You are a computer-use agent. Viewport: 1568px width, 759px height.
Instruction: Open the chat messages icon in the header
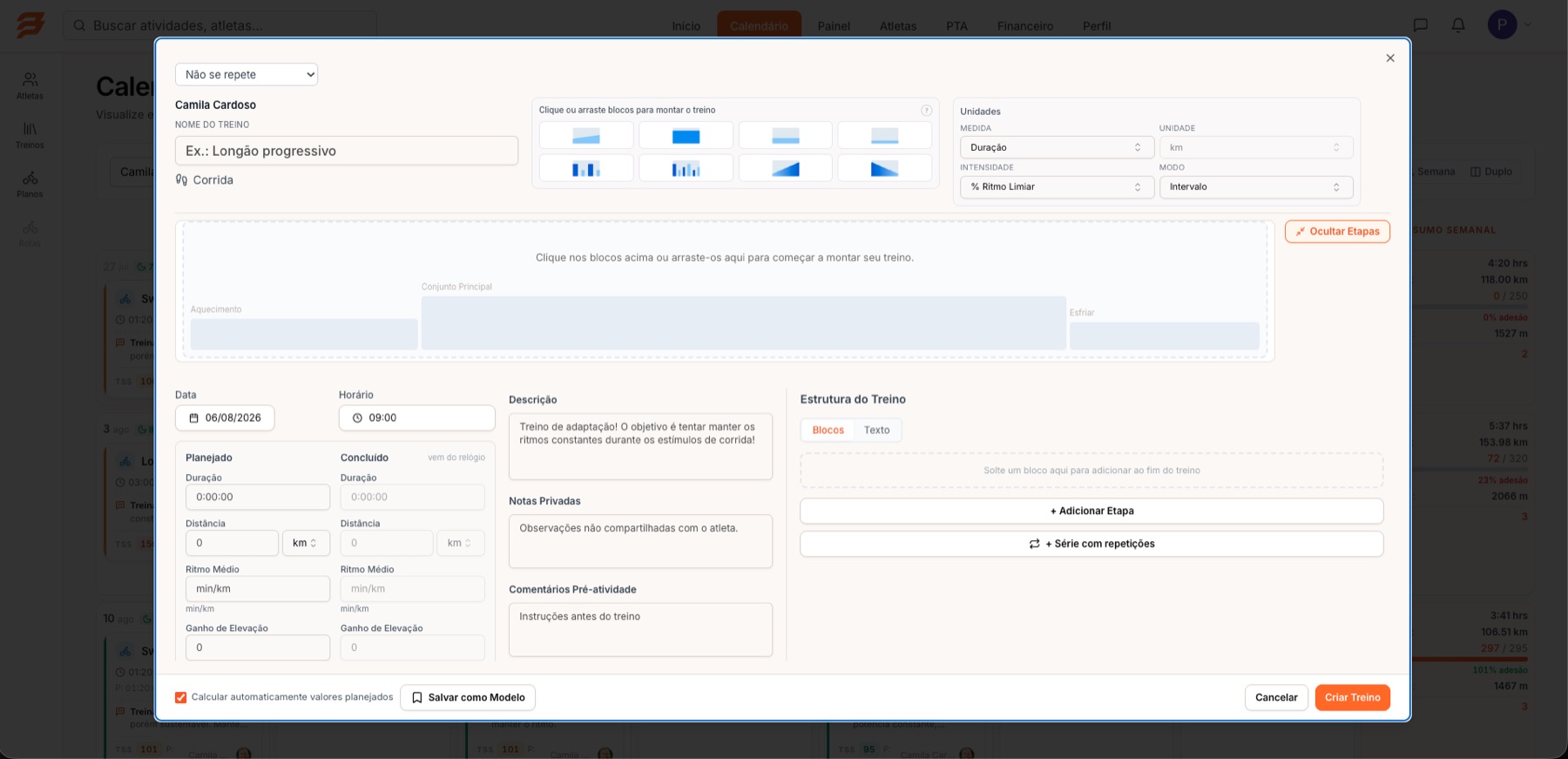tap(1421, 25)
